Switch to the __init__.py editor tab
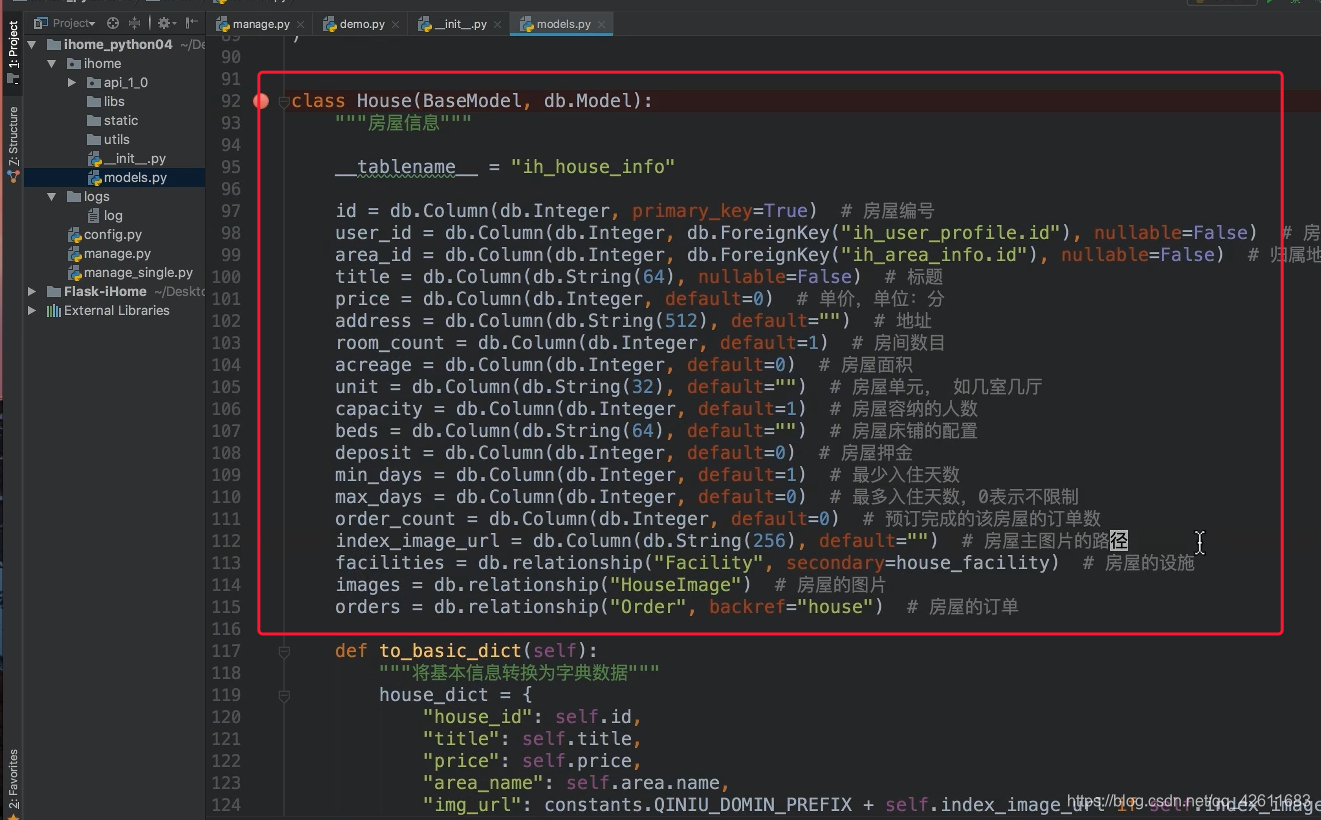1321x820 pixels. (460, 24)
